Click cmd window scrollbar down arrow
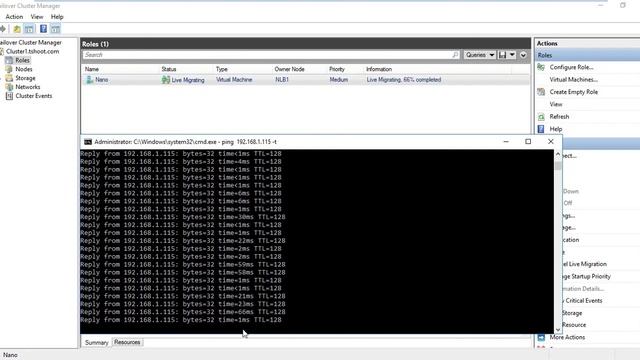 point(558,330)
